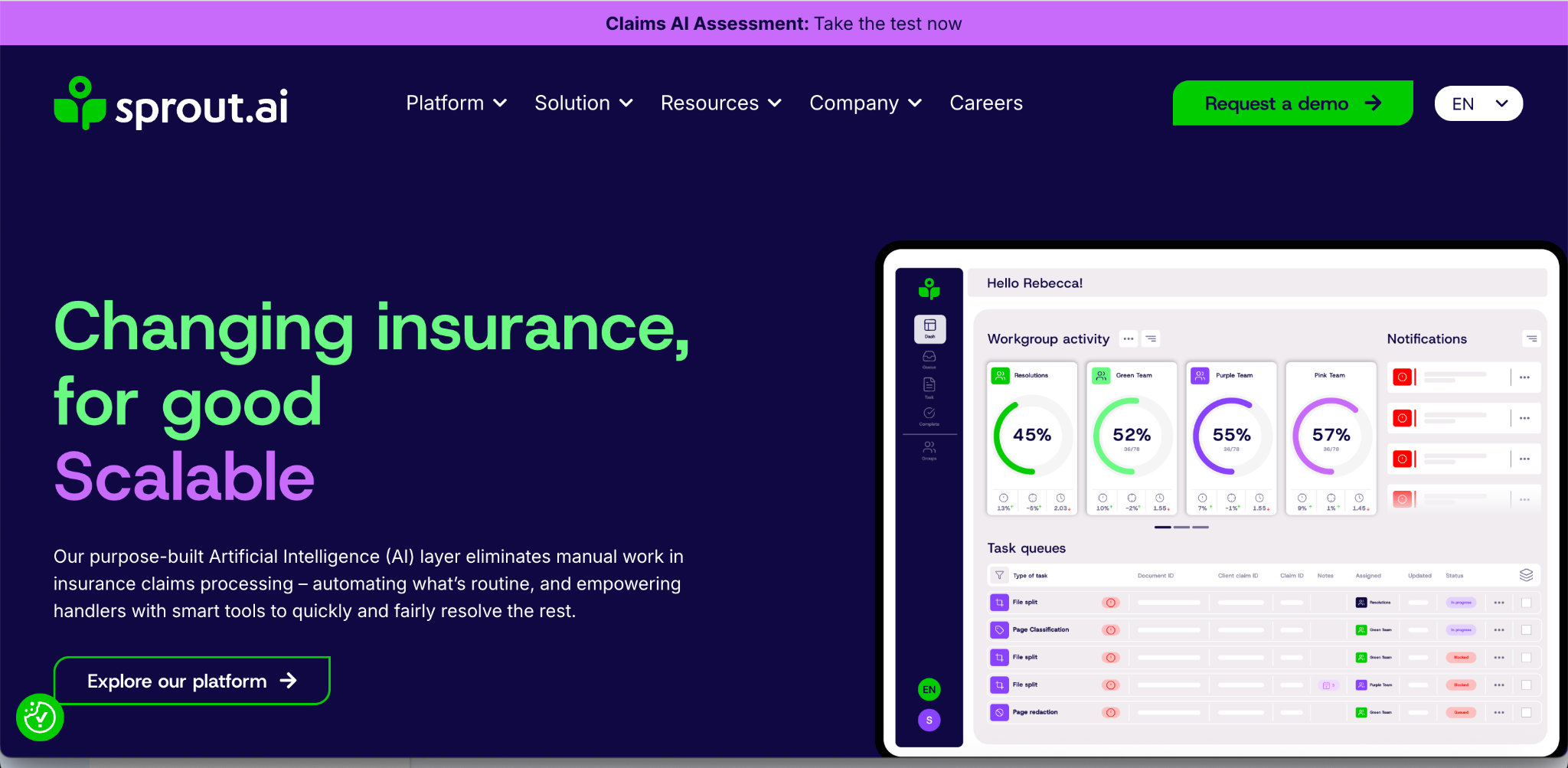Click Explore our platform button
The image size is (1568, 768).
pyautogui.click(x=191, y=681)
